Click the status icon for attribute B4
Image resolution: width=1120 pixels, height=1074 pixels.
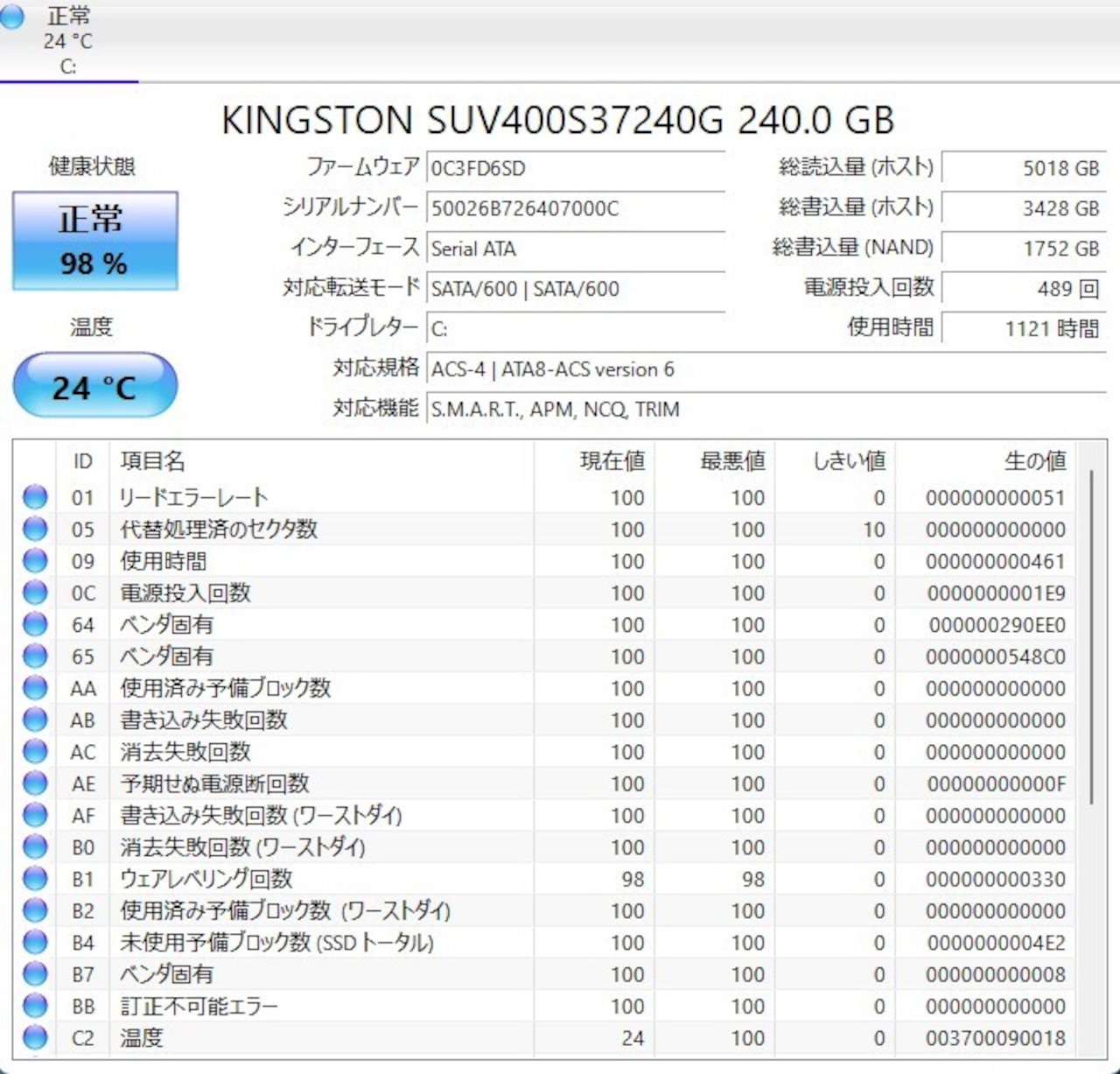click(35, 943)
